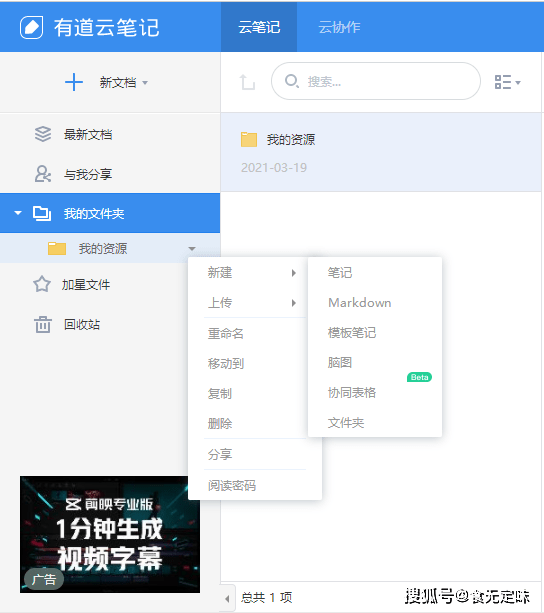Open 最新文档 in sidebar

point(88,134)
